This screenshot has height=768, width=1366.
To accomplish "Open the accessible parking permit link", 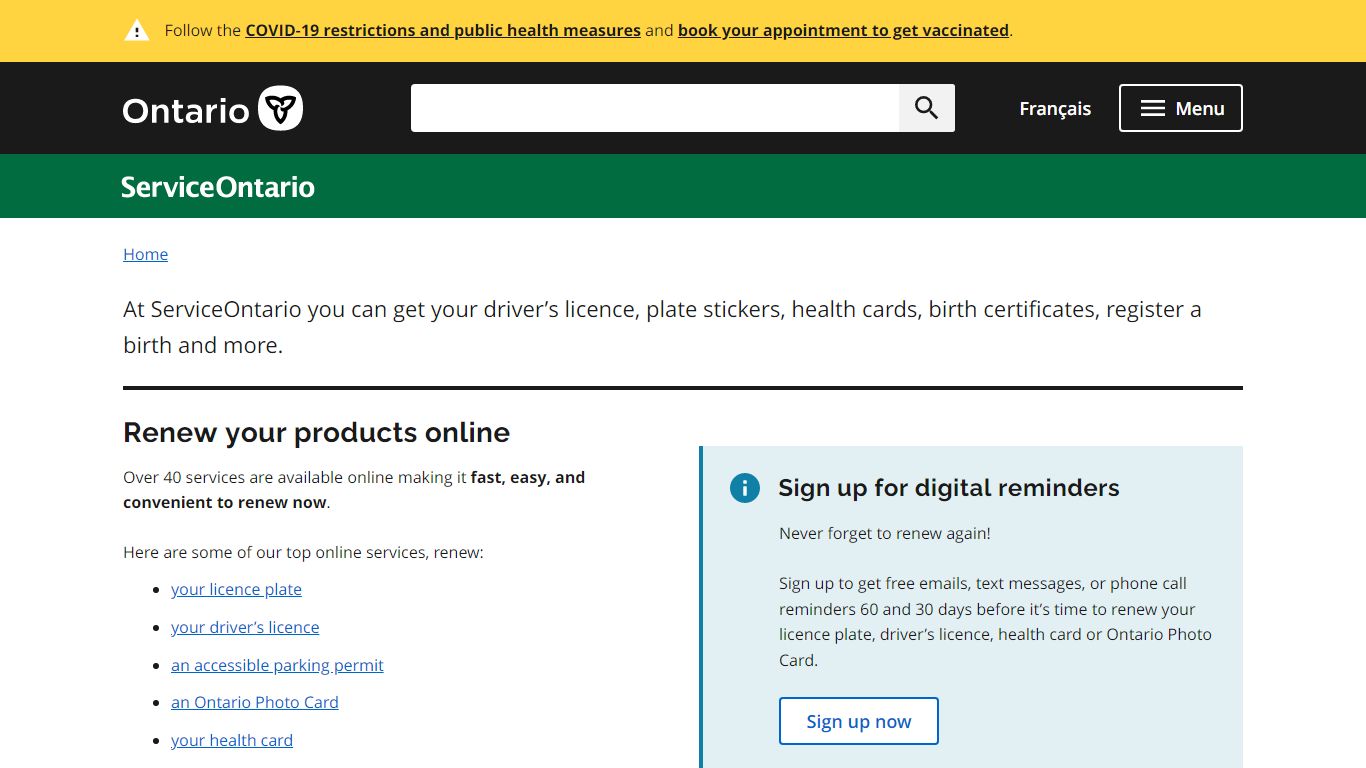I will [277, 665].
